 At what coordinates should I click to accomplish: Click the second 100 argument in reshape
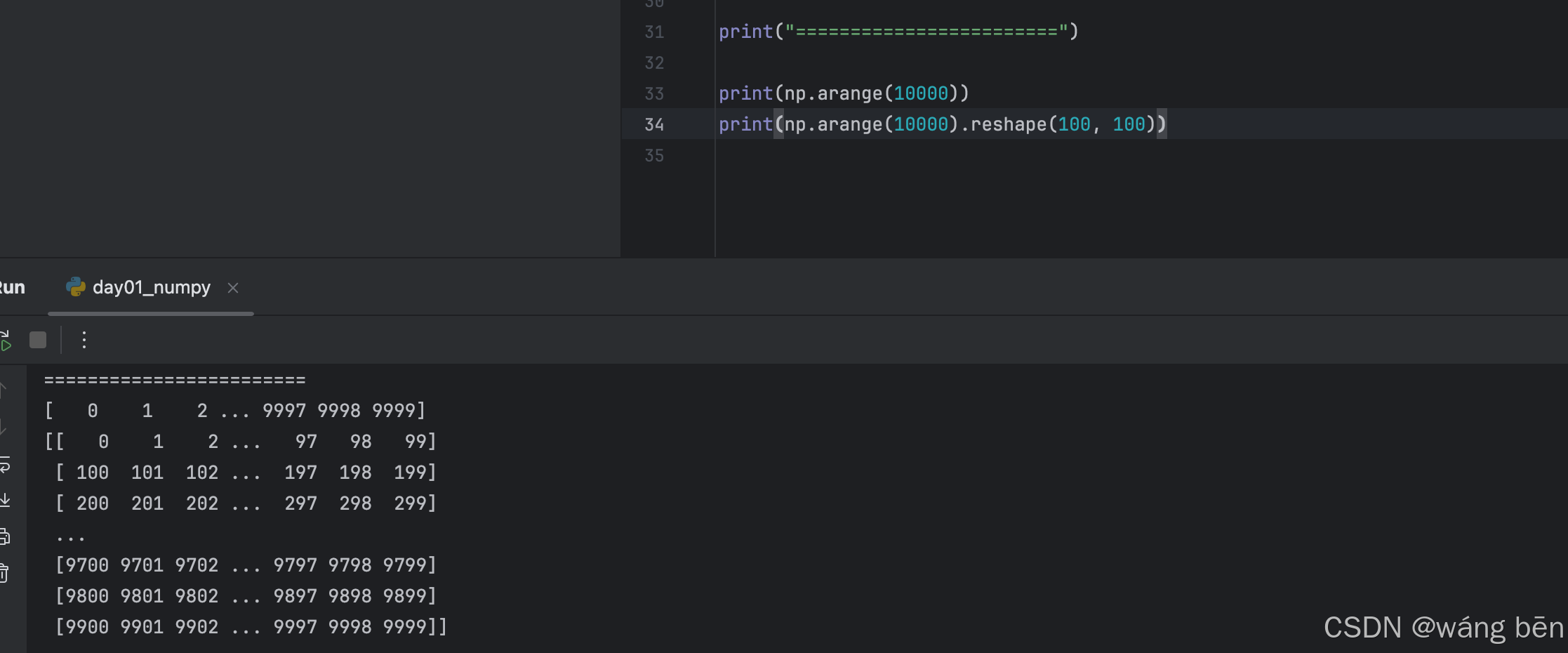click(1129, 124)
